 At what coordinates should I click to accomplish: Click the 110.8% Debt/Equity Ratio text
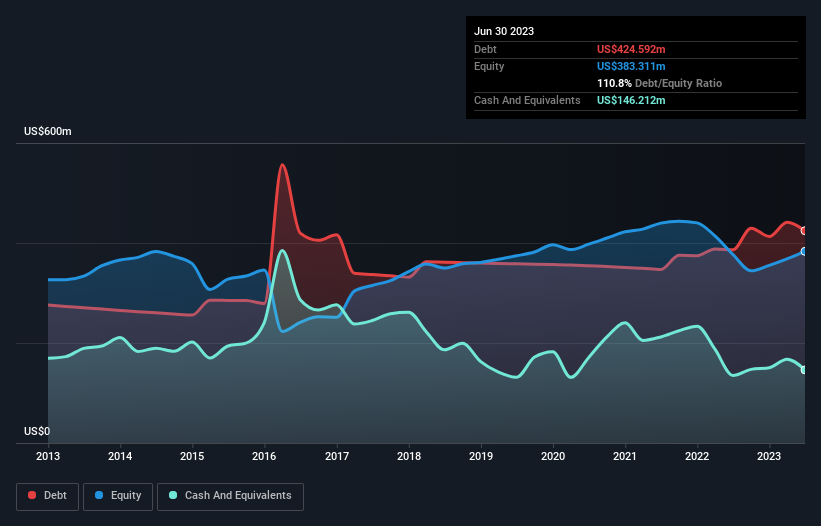(x=659, y=83)
